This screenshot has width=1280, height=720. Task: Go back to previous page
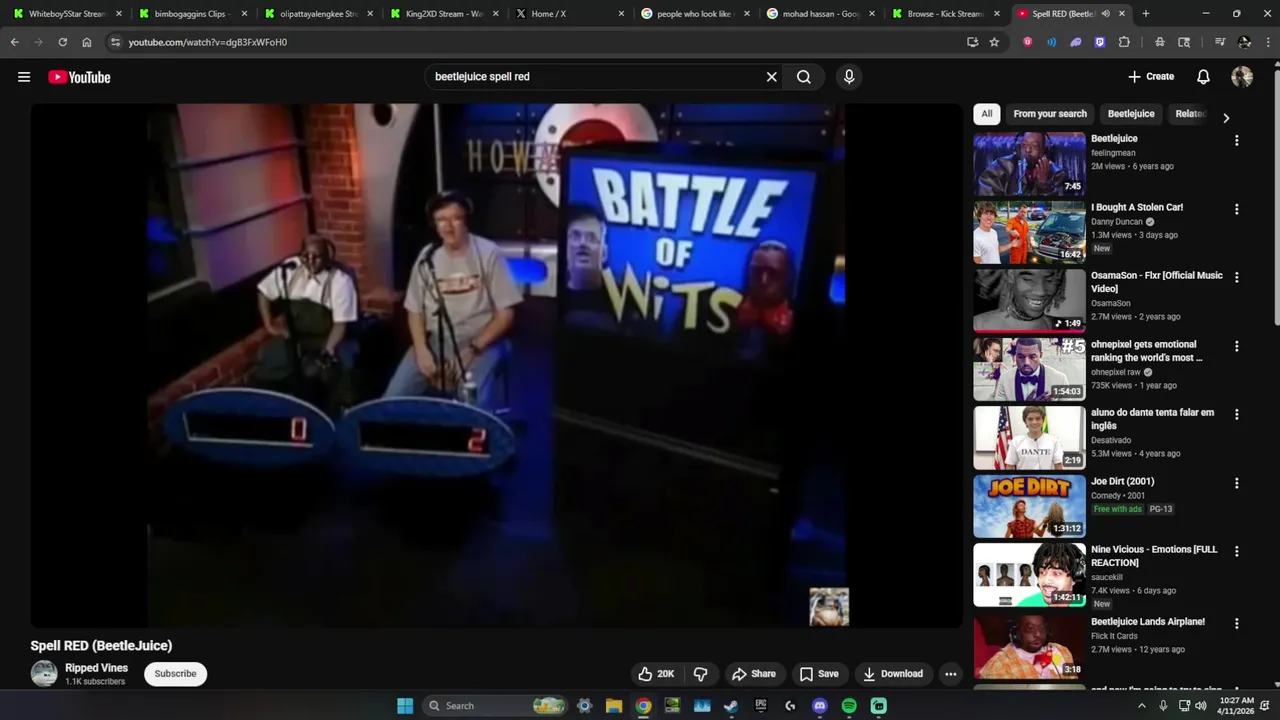pyautogui.click(x=14, y=42)
